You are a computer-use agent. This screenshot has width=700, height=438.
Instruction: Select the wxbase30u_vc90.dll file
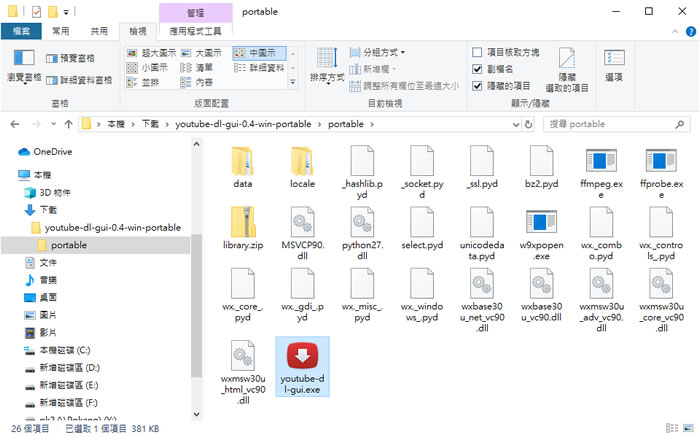point(542,295)
